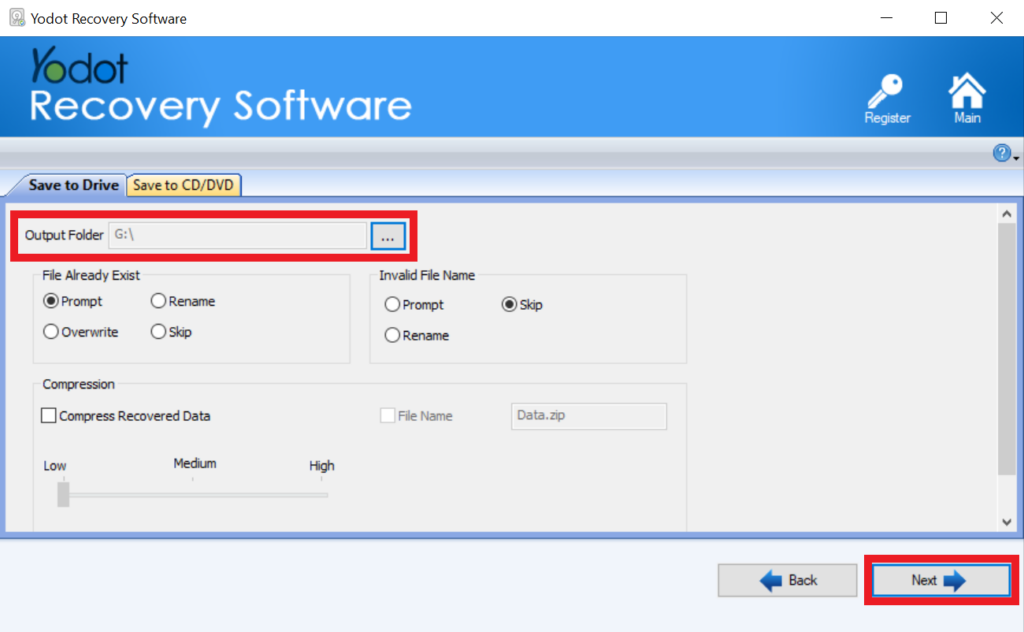Click the Yodot app icon in title bar

click(x=17, y=18)
